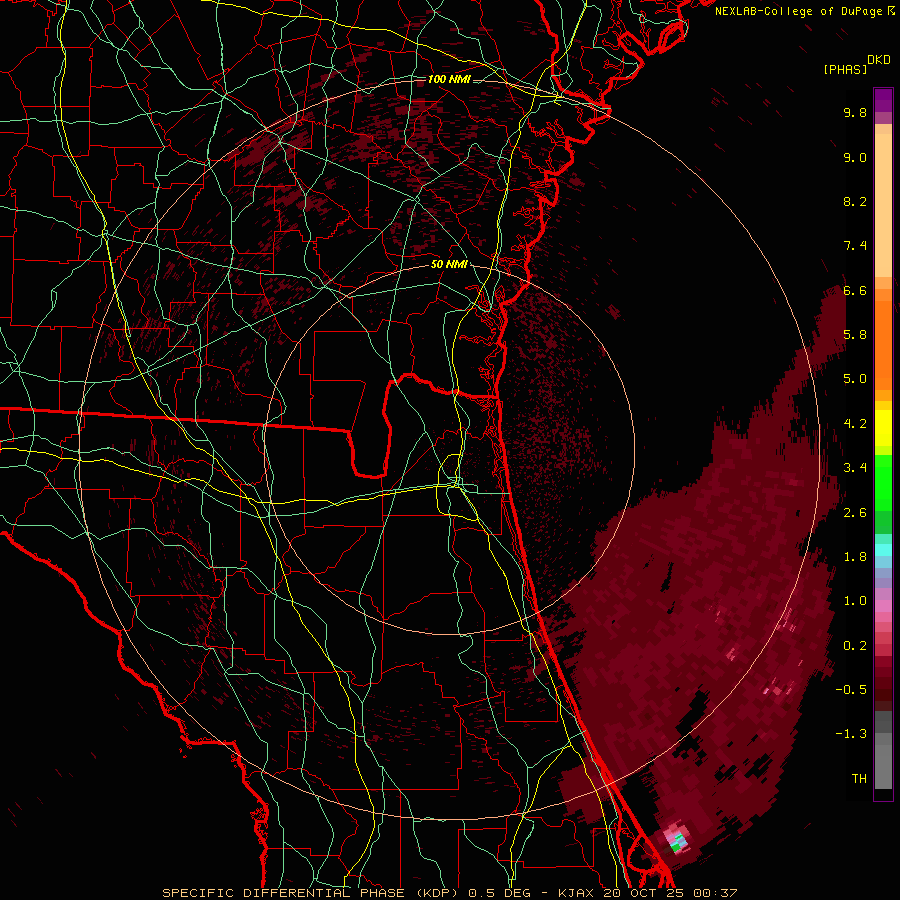Click the NEXLAB-College of DuPage label

[800, 11]
